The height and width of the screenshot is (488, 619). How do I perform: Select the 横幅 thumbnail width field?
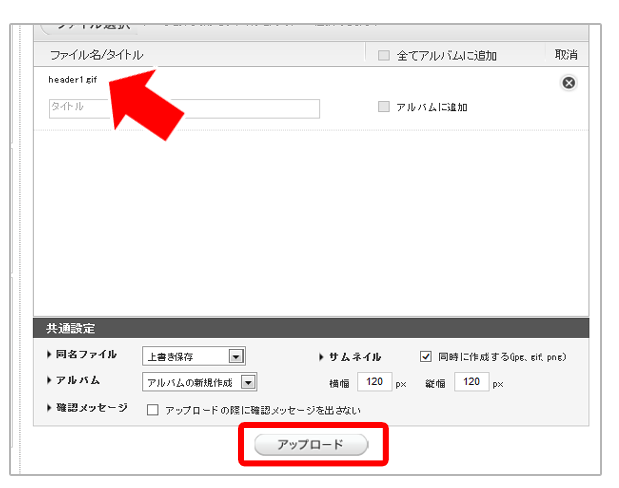click(374, 382)
